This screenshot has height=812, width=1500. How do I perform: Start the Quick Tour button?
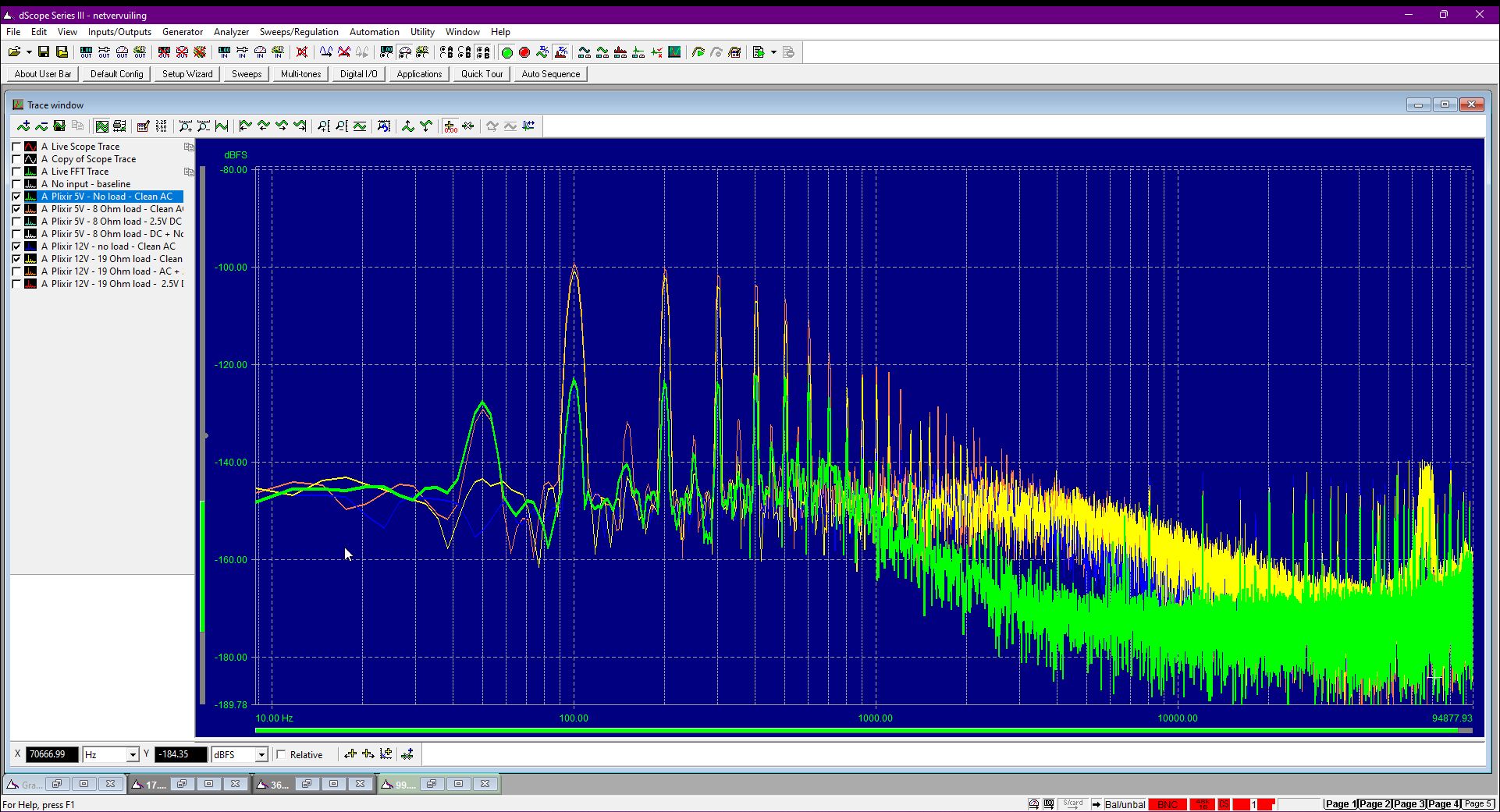pyautogui.click(x=482, y=74)
